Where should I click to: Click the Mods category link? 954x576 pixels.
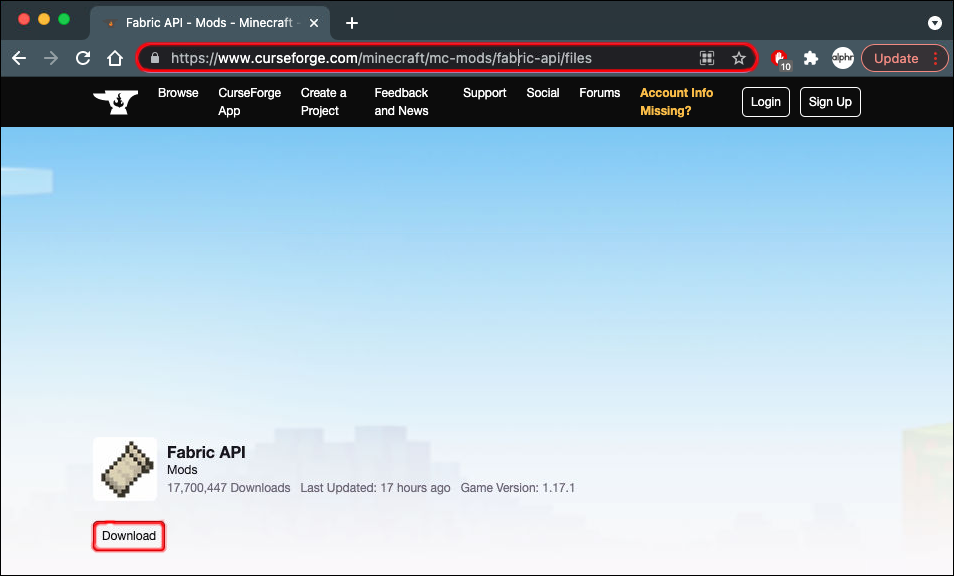tap(182, 470)
